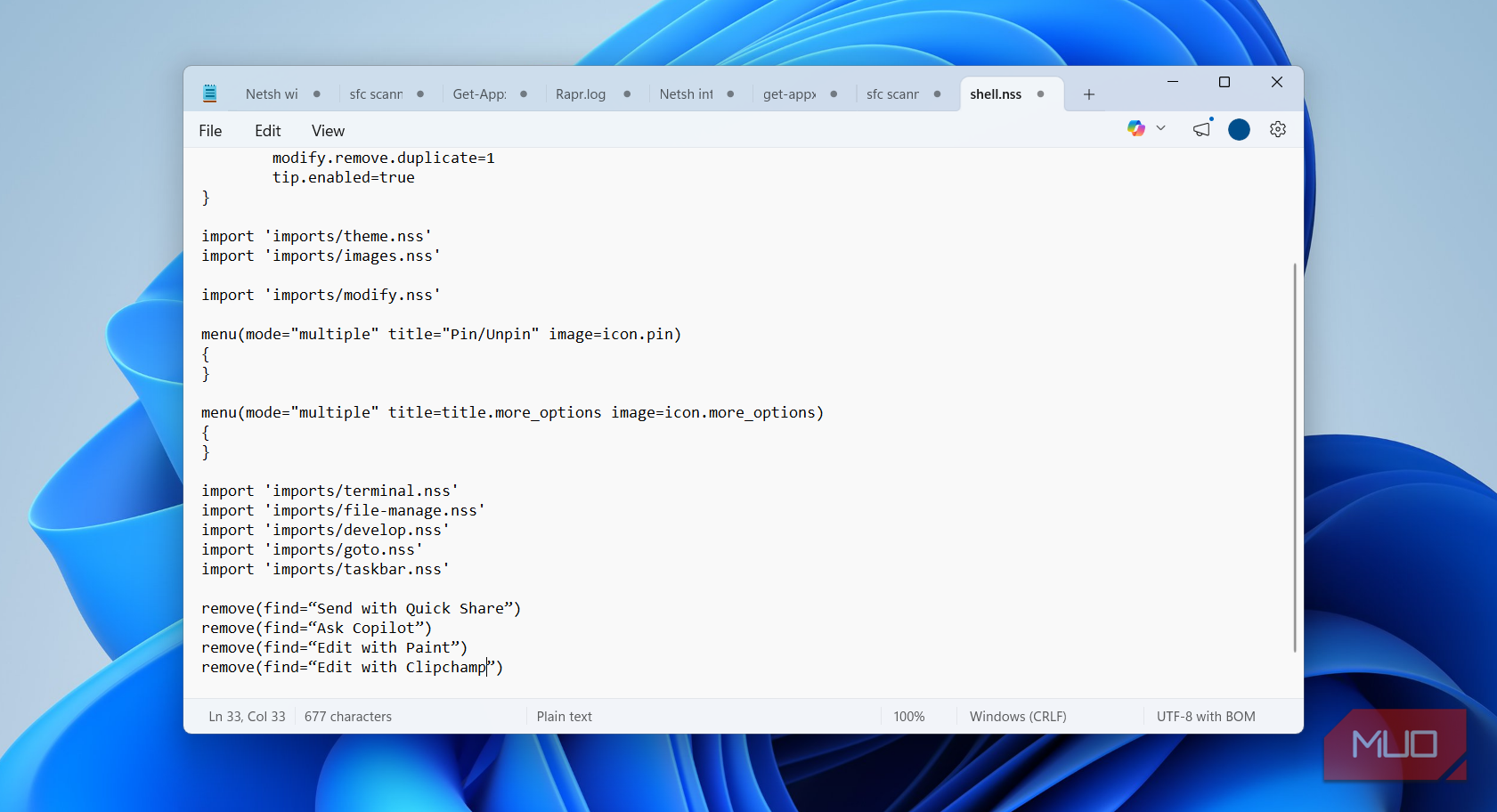Switch to the Get-App tab

click(x=479, y=94)
